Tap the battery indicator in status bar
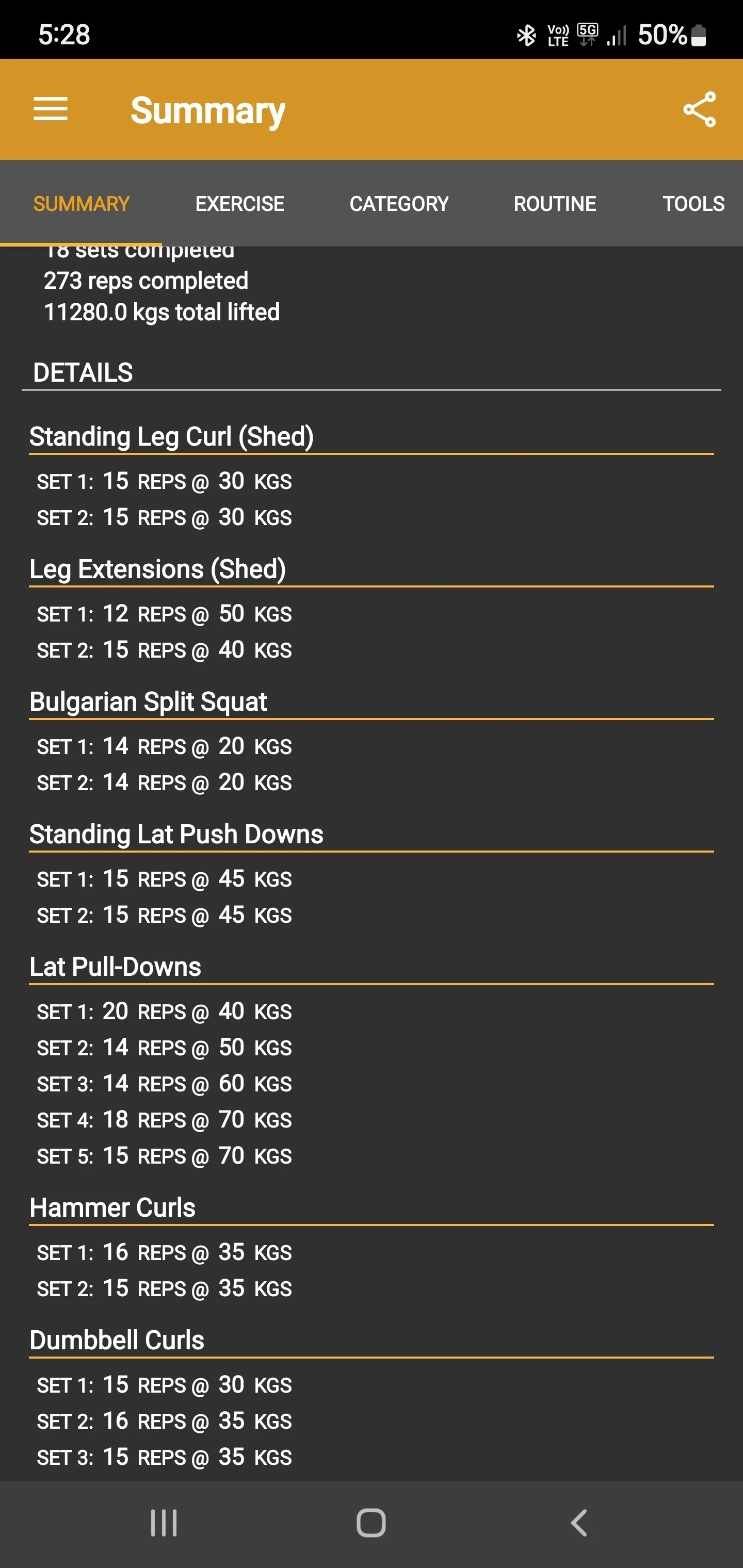Image resolution: width=743 pixels, height=1568 pixels. (699, 35)
